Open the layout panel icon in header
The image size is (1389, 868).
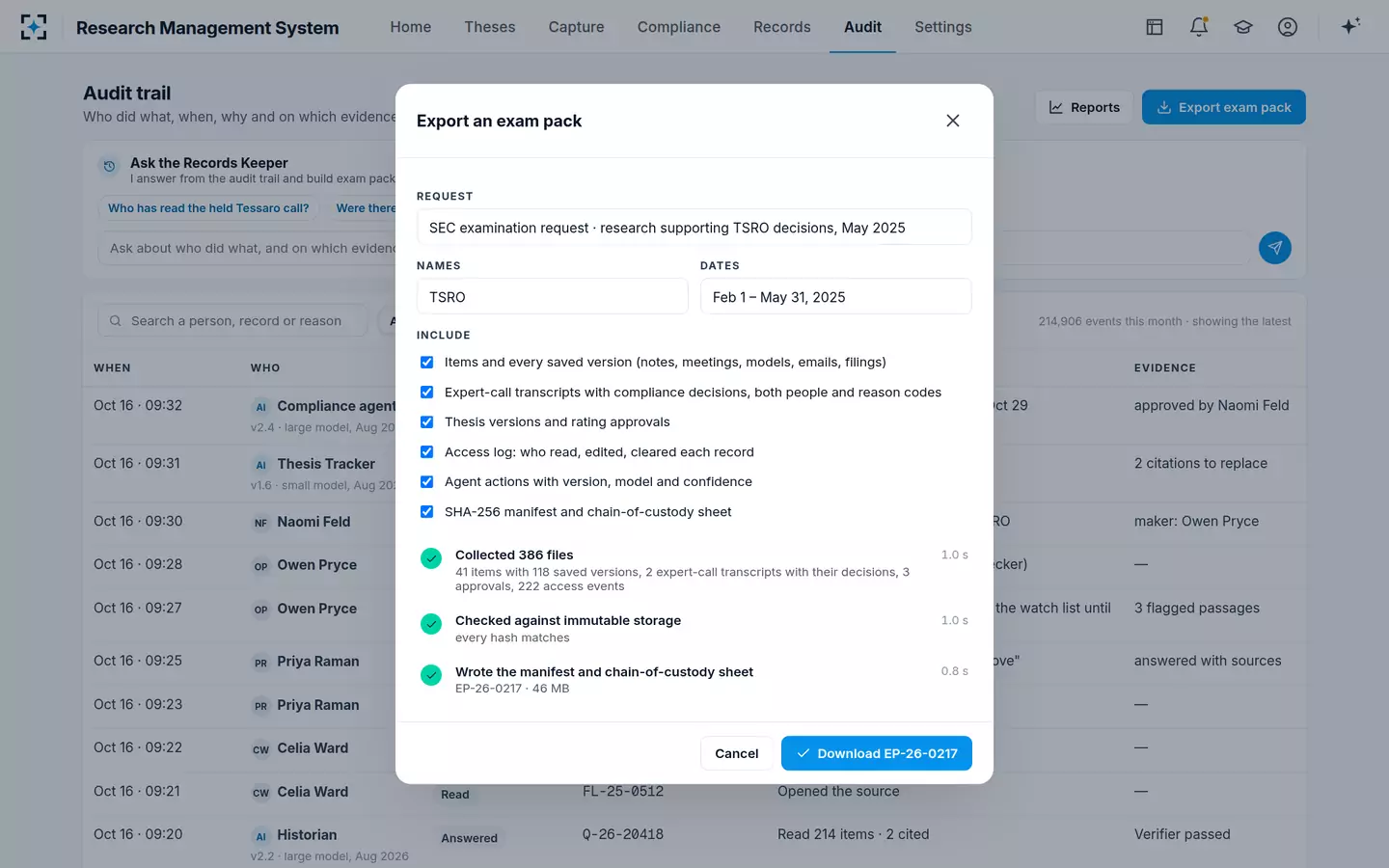pos(1155,27)
